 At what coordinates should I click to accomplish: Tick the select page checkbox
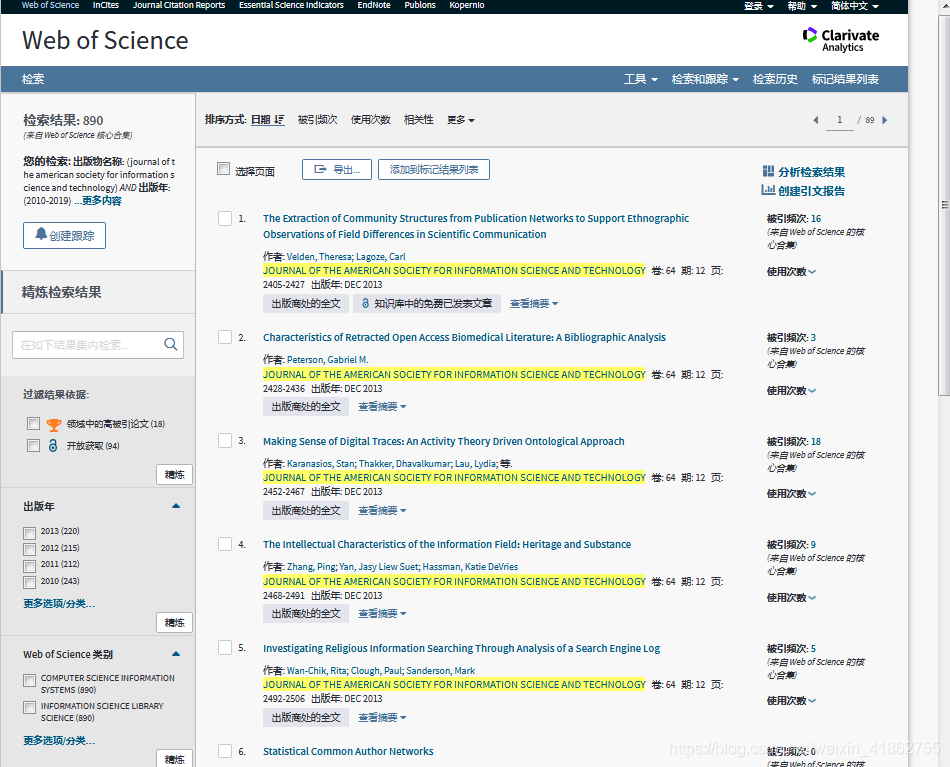tap(224, 168)
